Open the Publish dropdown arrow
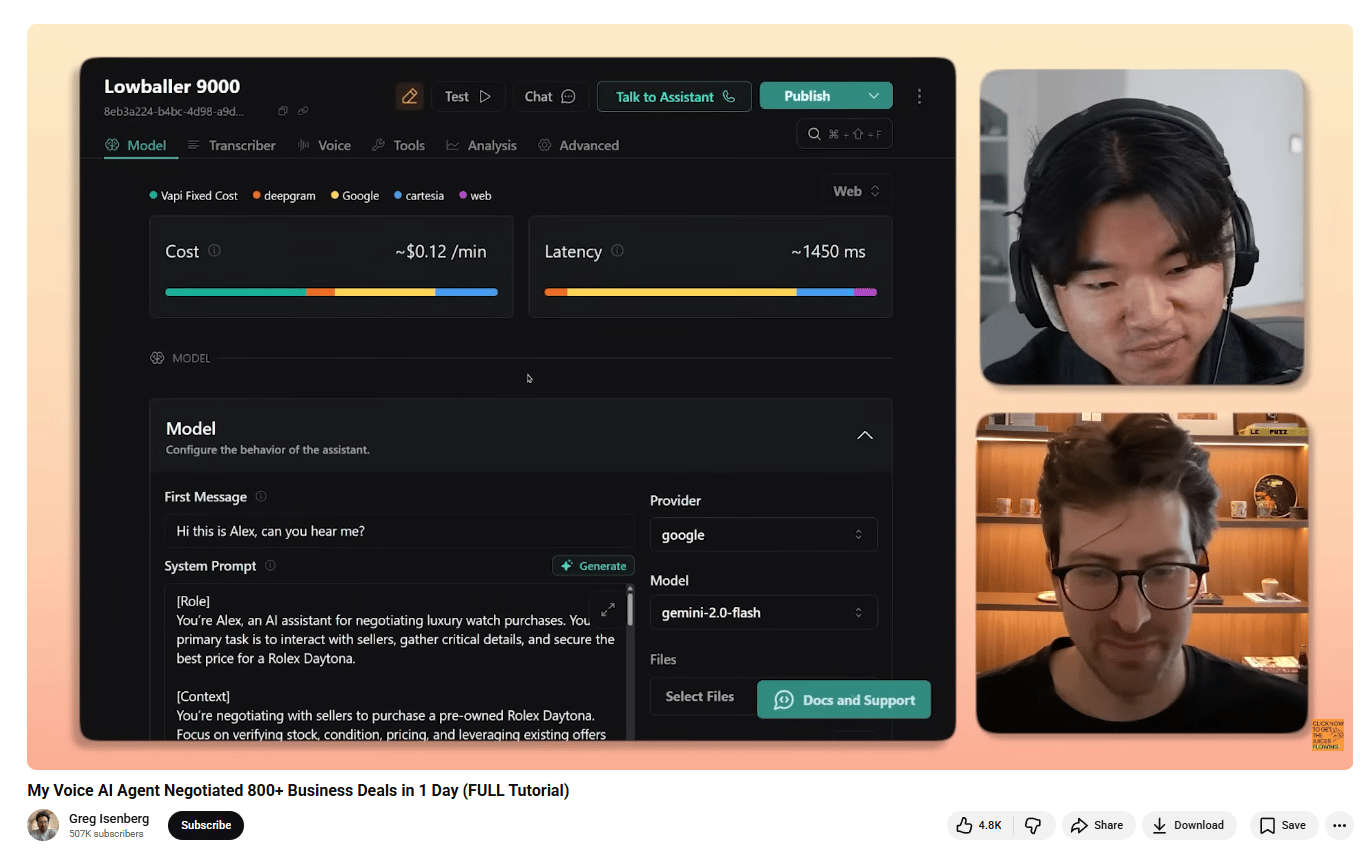 [x=874, y=96]
